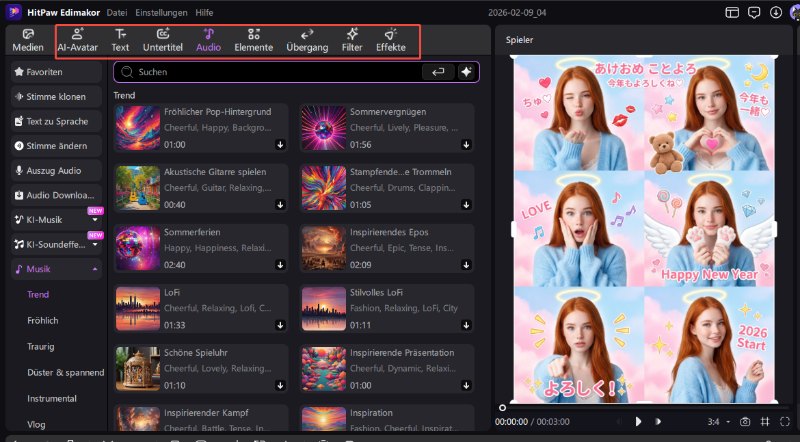Open Audio Download option
This screenshot has height=442, width=800.
click(x=56, y=195)
